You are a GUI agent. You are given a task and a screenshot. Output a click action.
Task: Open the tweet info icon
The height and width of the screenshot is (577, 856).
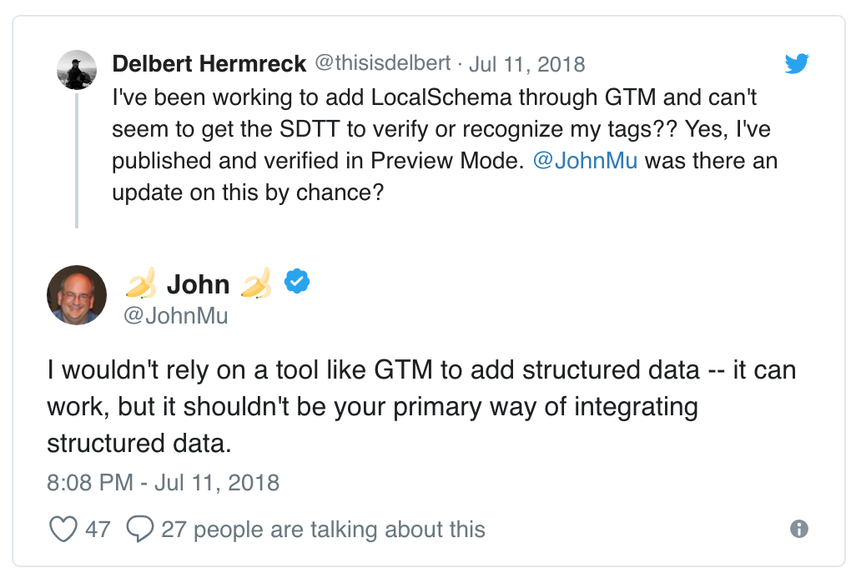point(799,528)
